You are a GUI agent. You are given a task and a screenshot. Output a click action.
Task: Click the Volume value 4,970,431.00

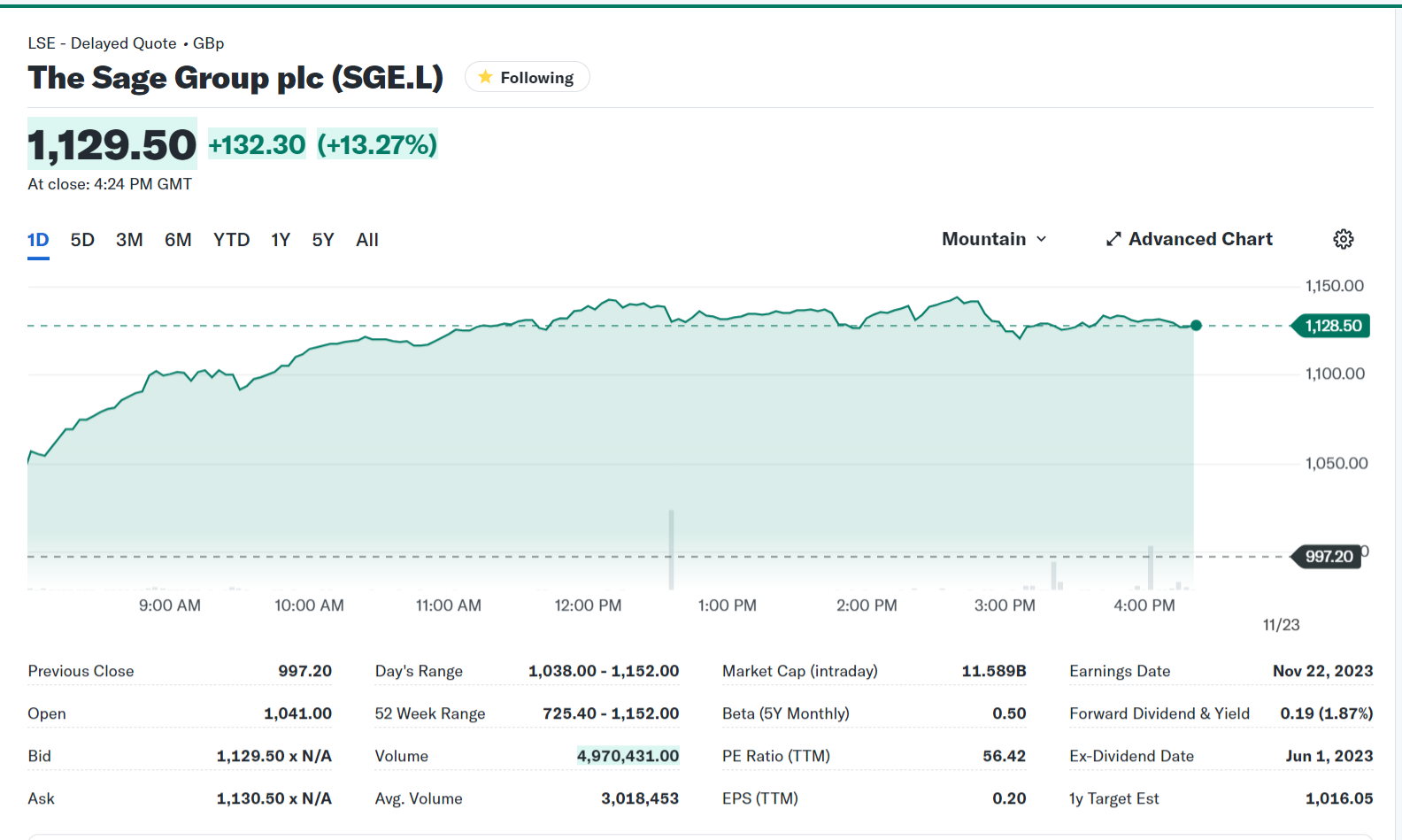click(628, 756)
